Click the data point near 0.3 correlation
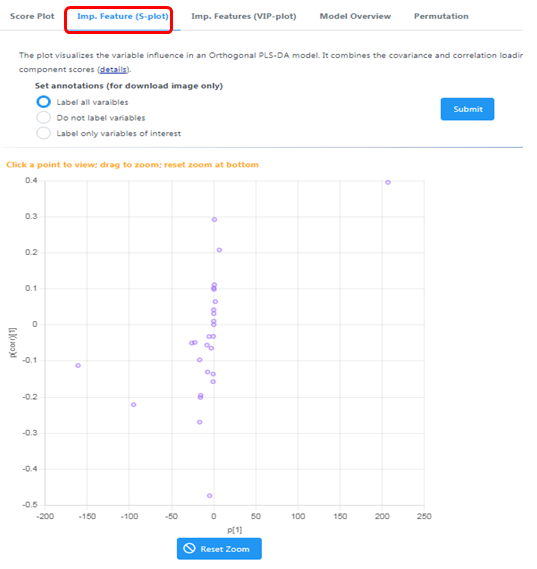 pyautogui.click(x=214, y=220)
